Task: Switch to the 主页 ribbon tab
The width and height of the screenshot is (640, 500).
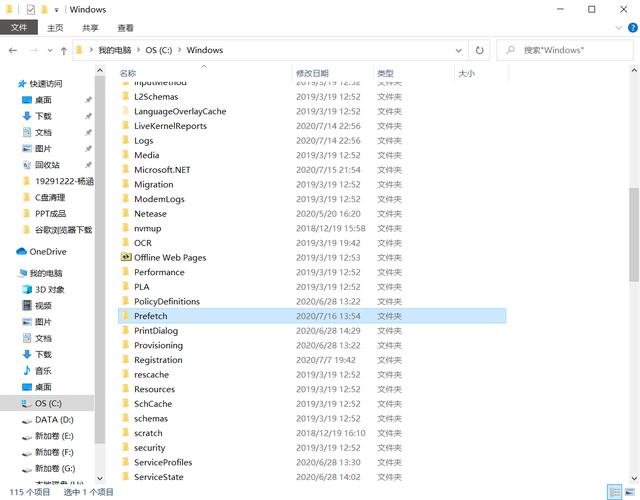Action: [55, 28]
